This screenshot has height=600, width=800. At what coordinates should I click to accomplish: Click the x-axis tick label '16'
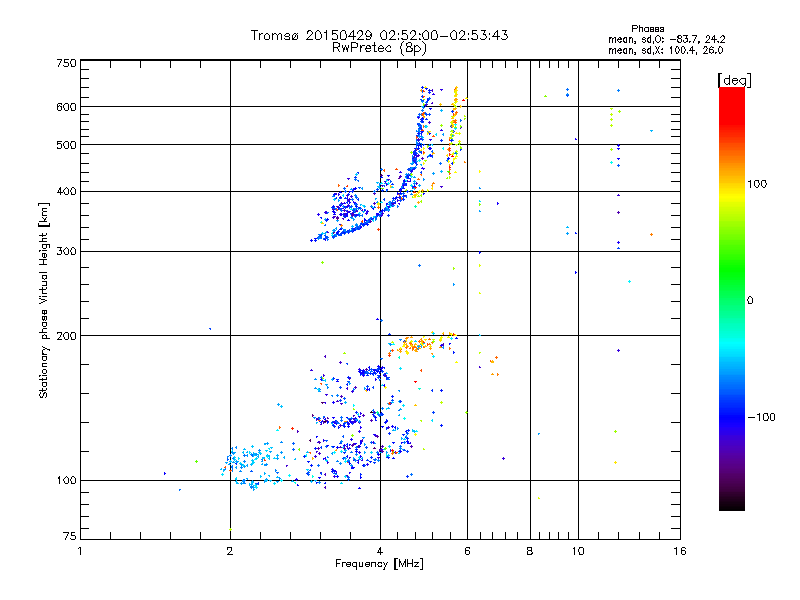(x=680, y=551)
